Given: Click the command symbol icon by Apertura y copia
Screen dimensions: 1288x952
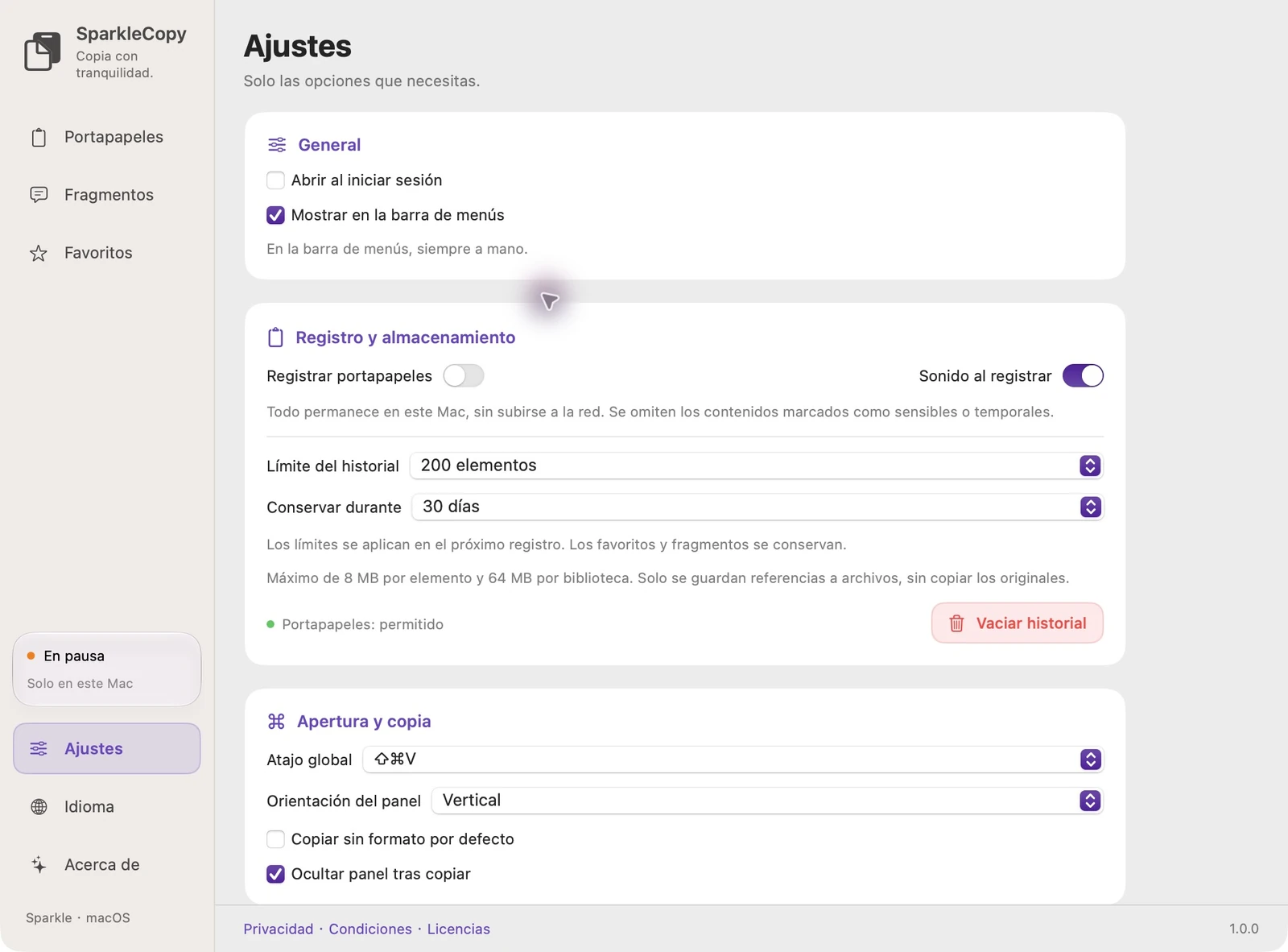Looking at the screenshot, I should [x=276, y=722].
